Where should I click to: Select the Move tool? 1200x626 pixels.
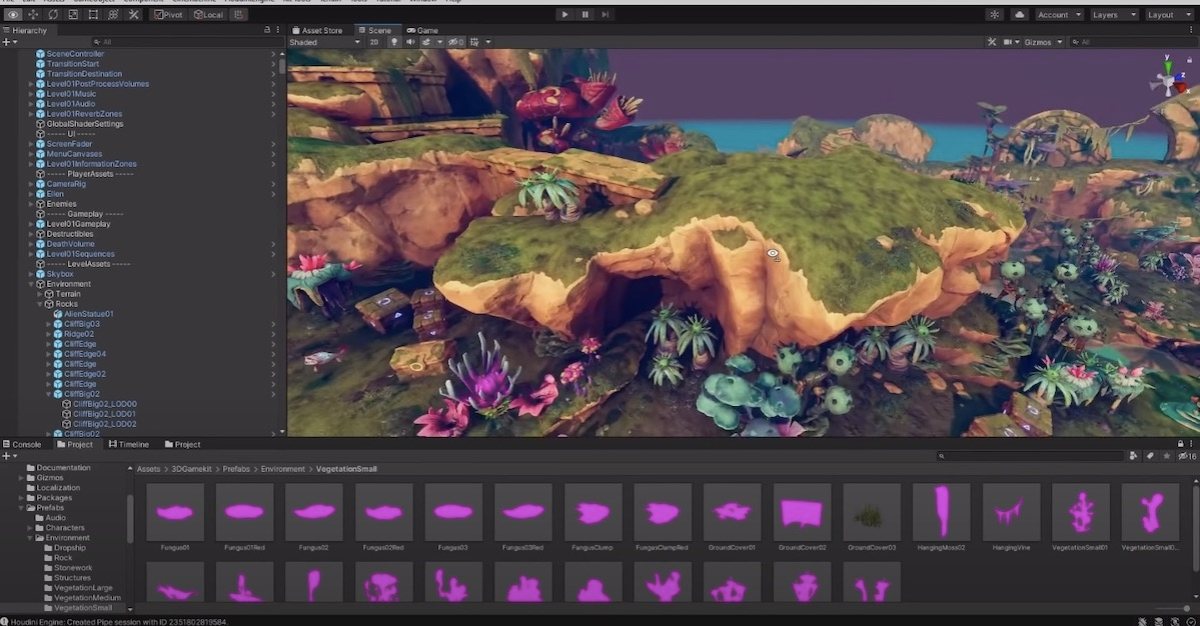(31, 14)
